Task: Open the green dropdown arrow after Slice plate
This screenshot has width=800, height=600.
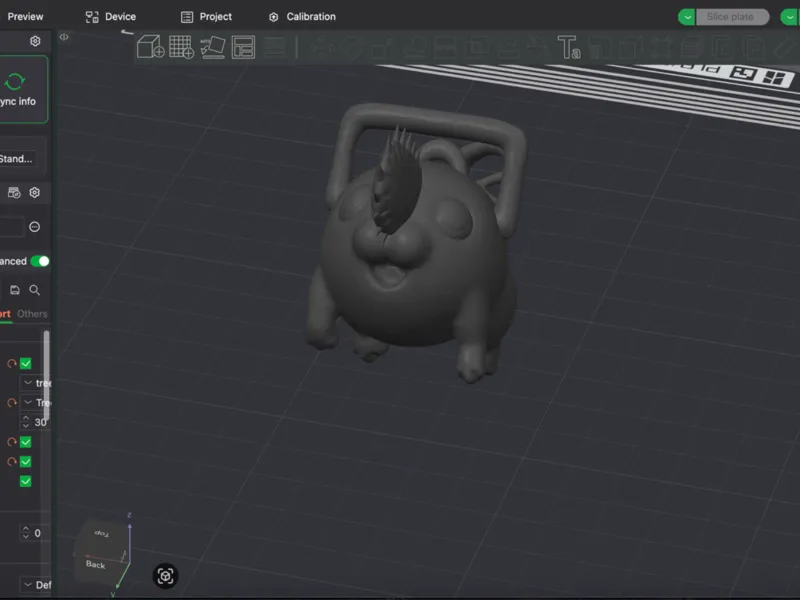Action: pyautogui.click(x=790, y=17)
